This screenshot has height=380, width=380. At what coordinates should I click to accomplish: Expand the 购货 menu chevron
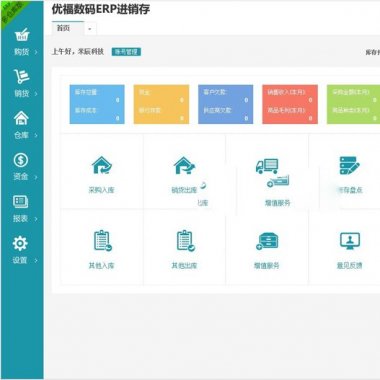click(36, 52)
